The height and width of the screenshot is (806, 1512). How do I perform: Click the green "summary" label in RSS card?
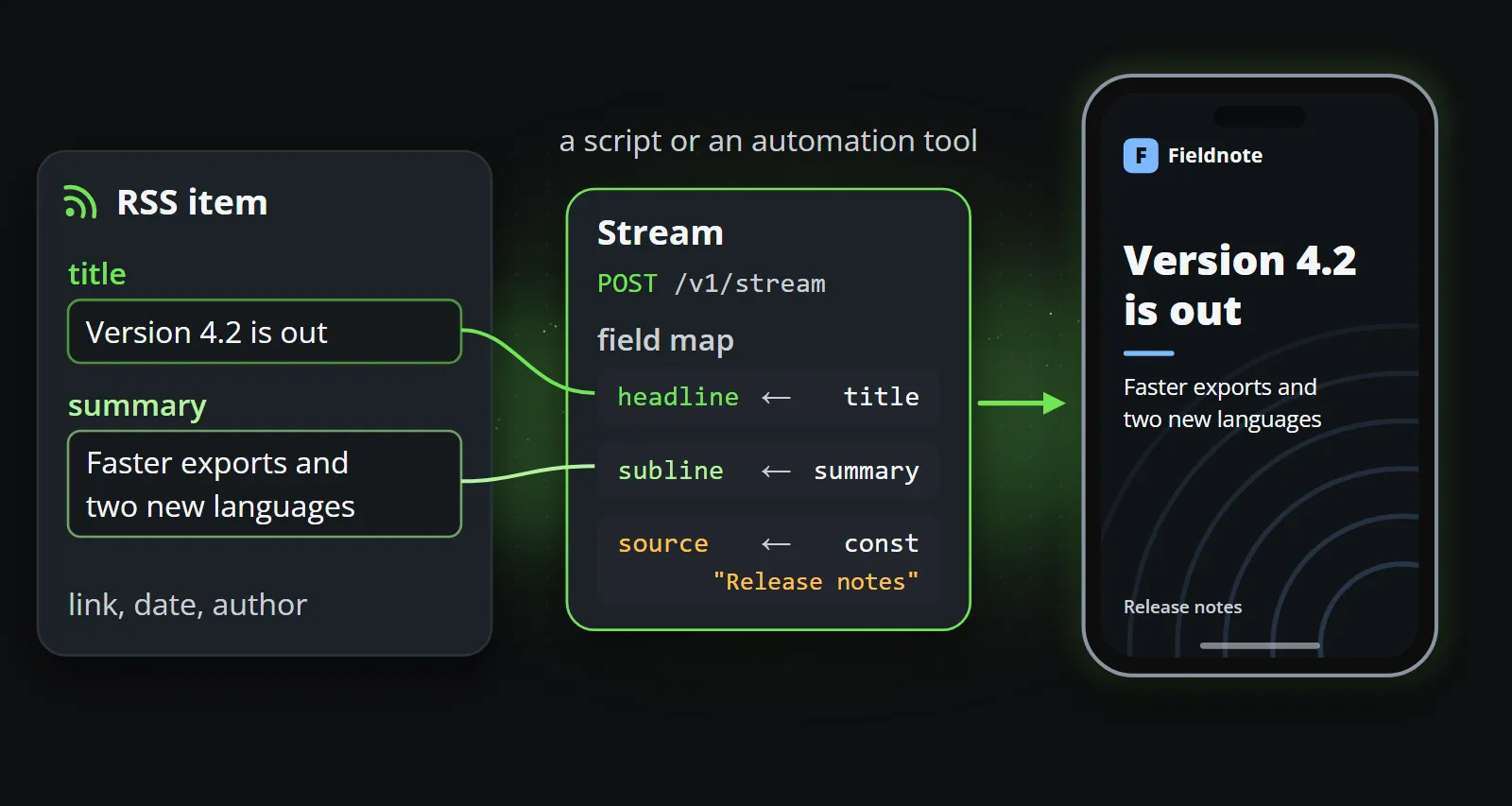click(x=137, y=405)
